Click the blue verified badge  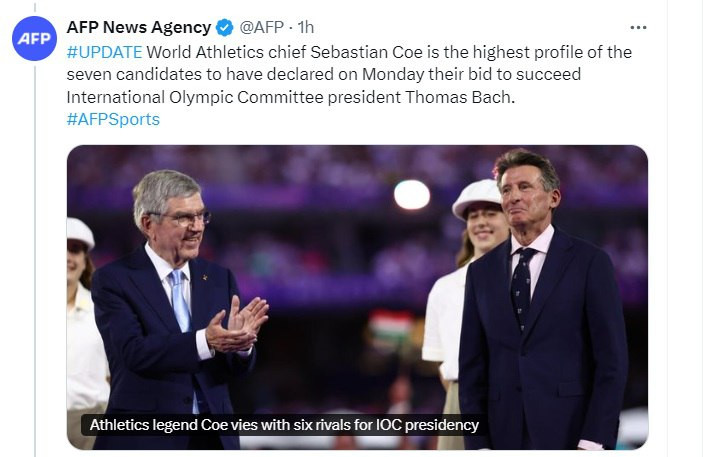(225, 28)
